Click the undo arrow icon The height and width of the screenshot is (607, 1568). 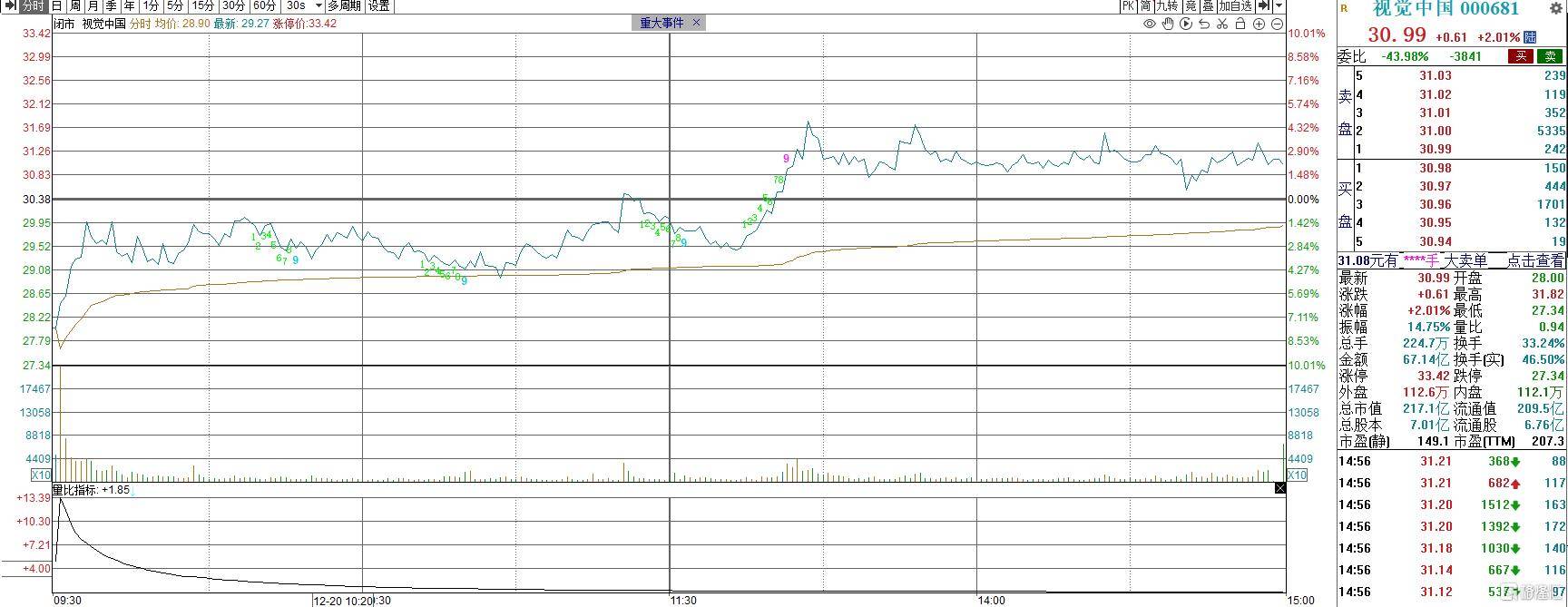pos(1204,24)
